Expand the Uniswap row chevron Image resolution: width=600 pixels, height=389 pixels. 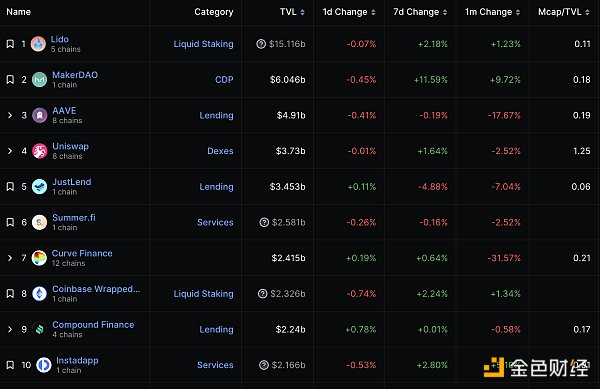(10, 151)
